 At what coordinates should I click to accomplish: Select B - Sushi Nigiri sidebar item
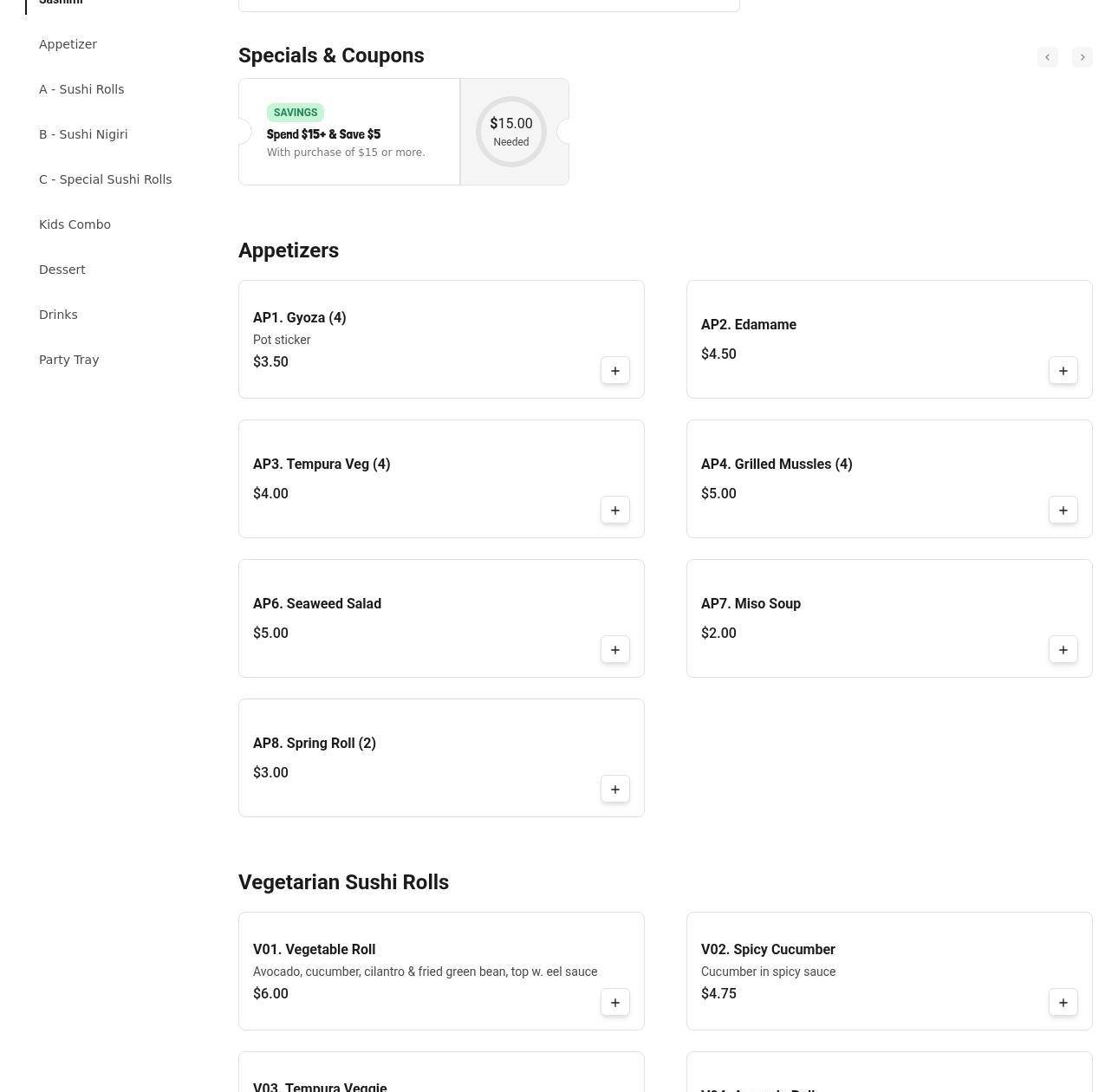tap(83, 134)
